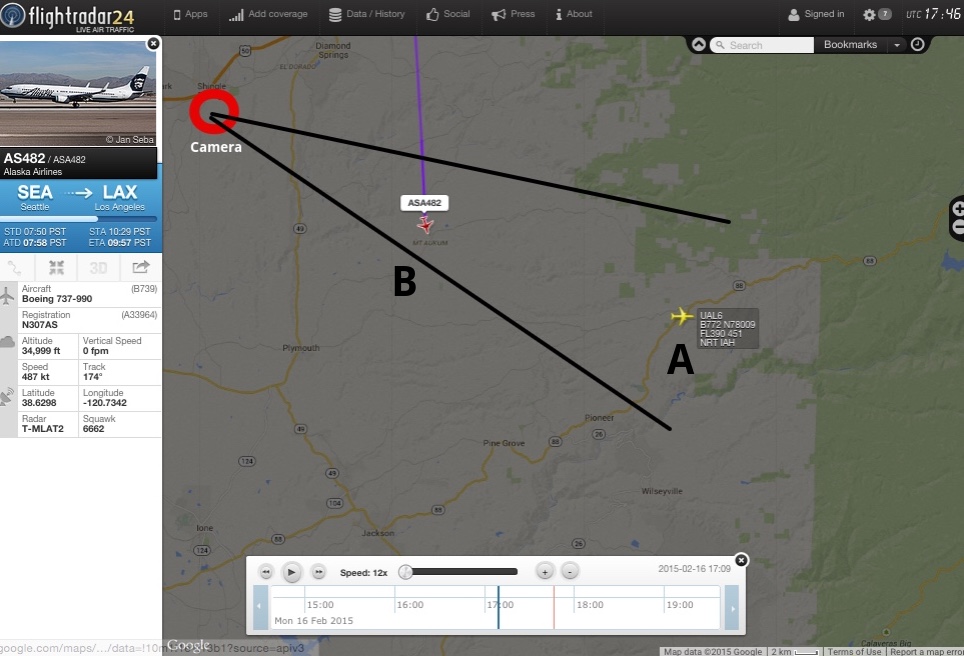
Task: Rewind the playback
Action: tap(266, 572)
